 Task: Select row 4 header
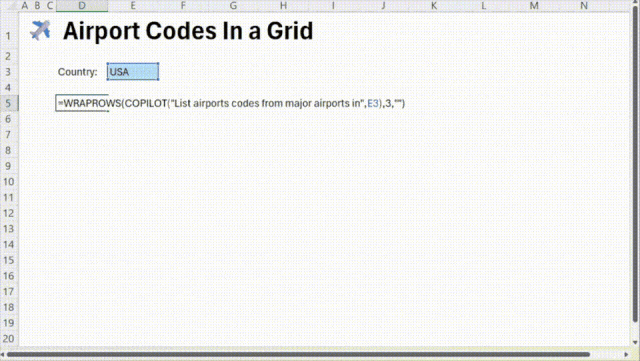[x=8, y=87]
